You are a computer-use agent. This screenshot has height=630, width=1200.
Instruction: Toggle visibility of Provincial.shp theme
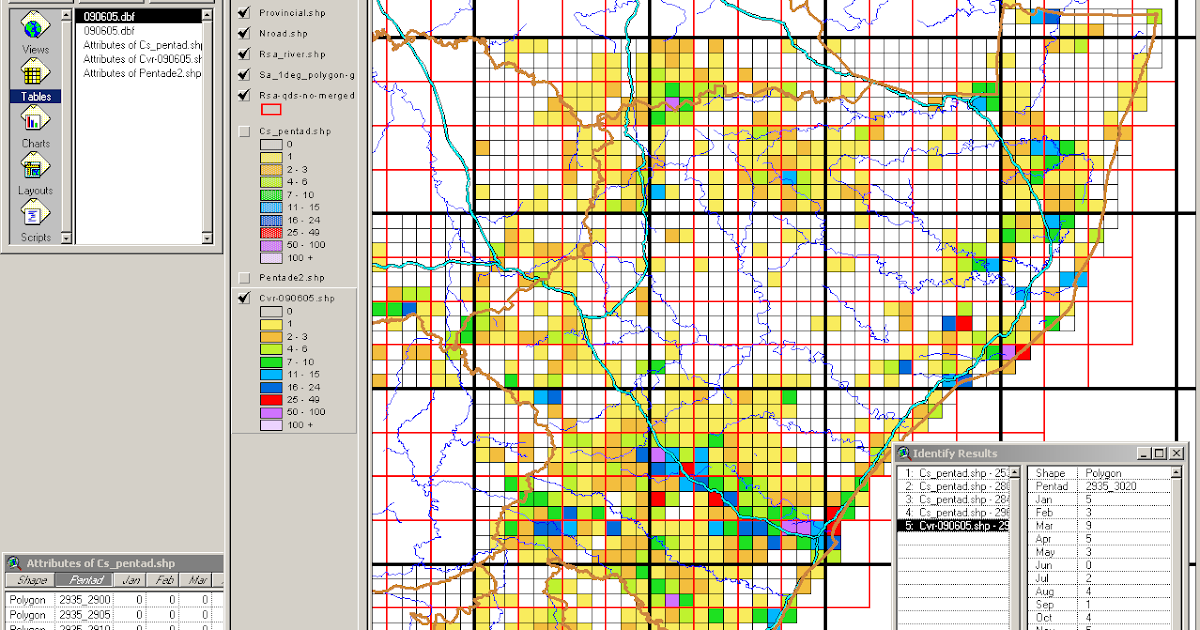[244, 12]
